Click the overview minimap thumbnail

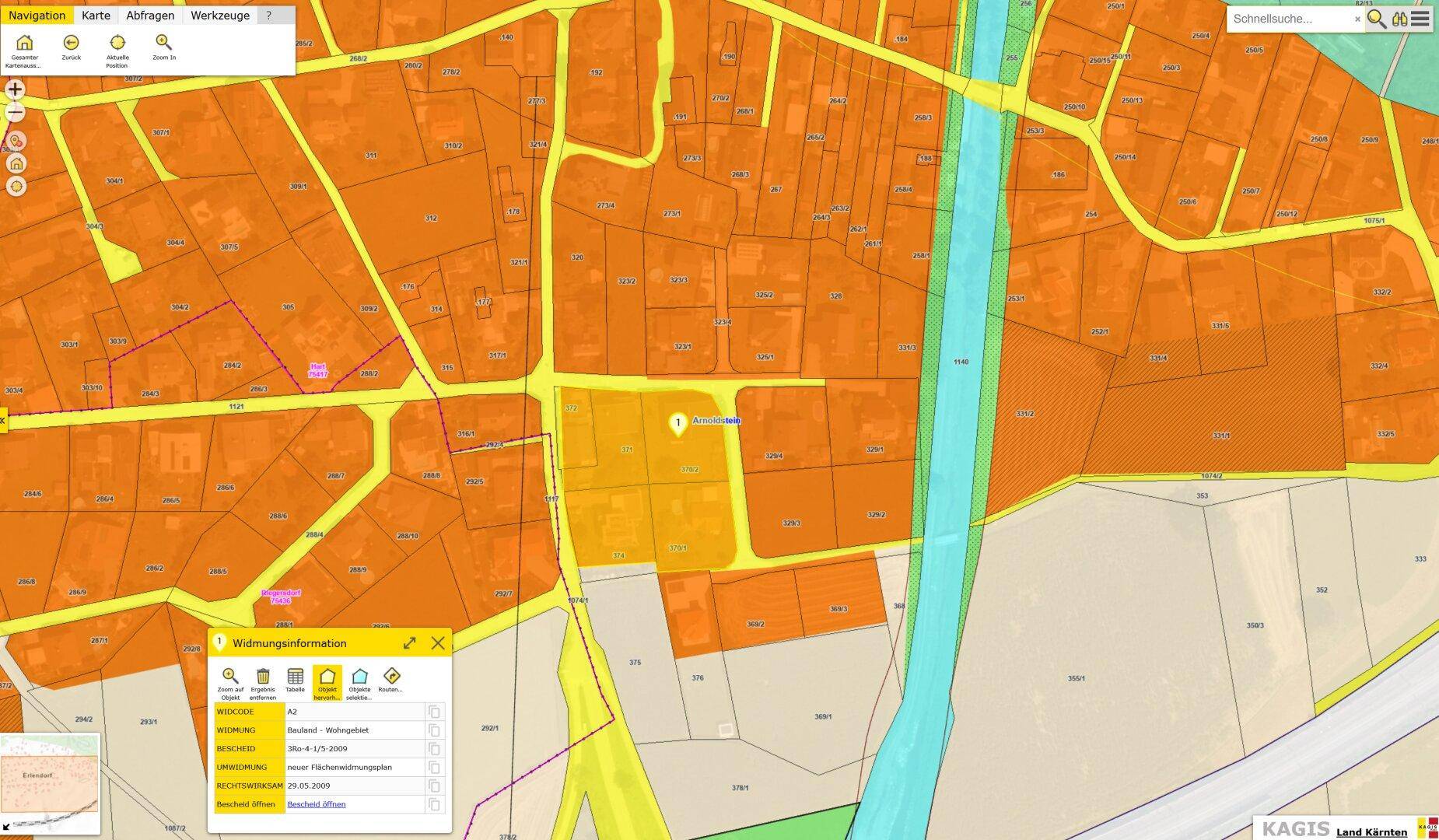(x=50, y=783)
